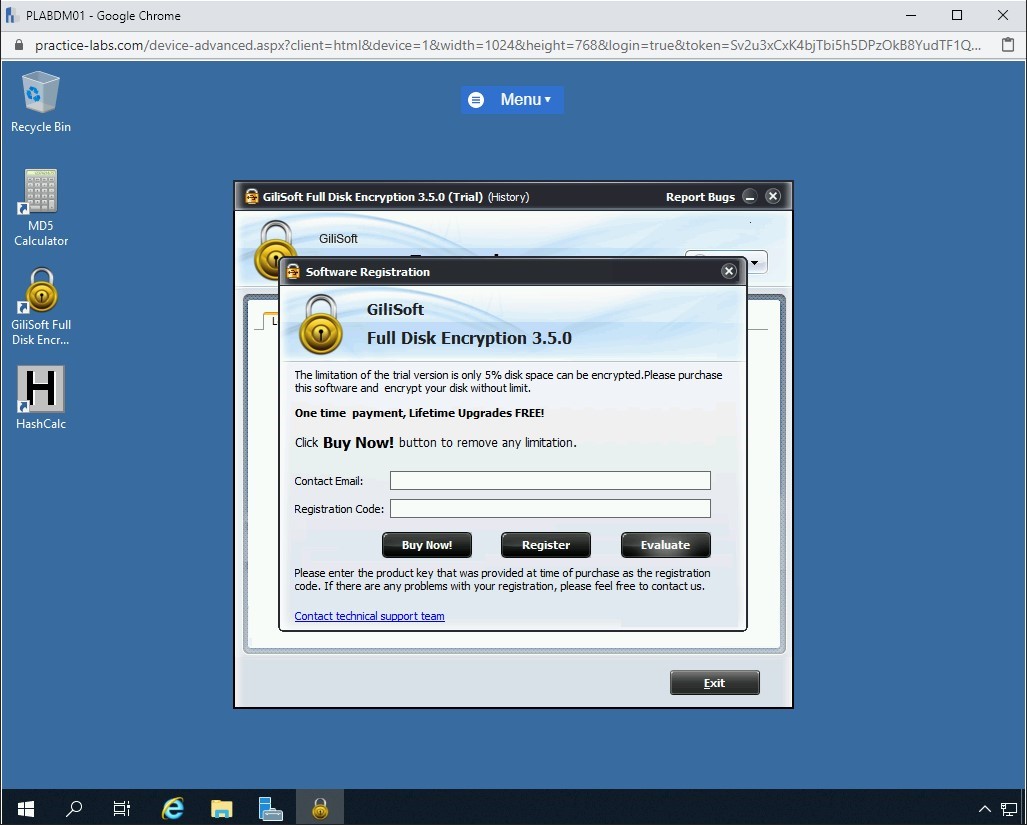This screenshot has height=825, width=1027.
Task: Click the Contact Email input field
Action: tap(550, 481)
